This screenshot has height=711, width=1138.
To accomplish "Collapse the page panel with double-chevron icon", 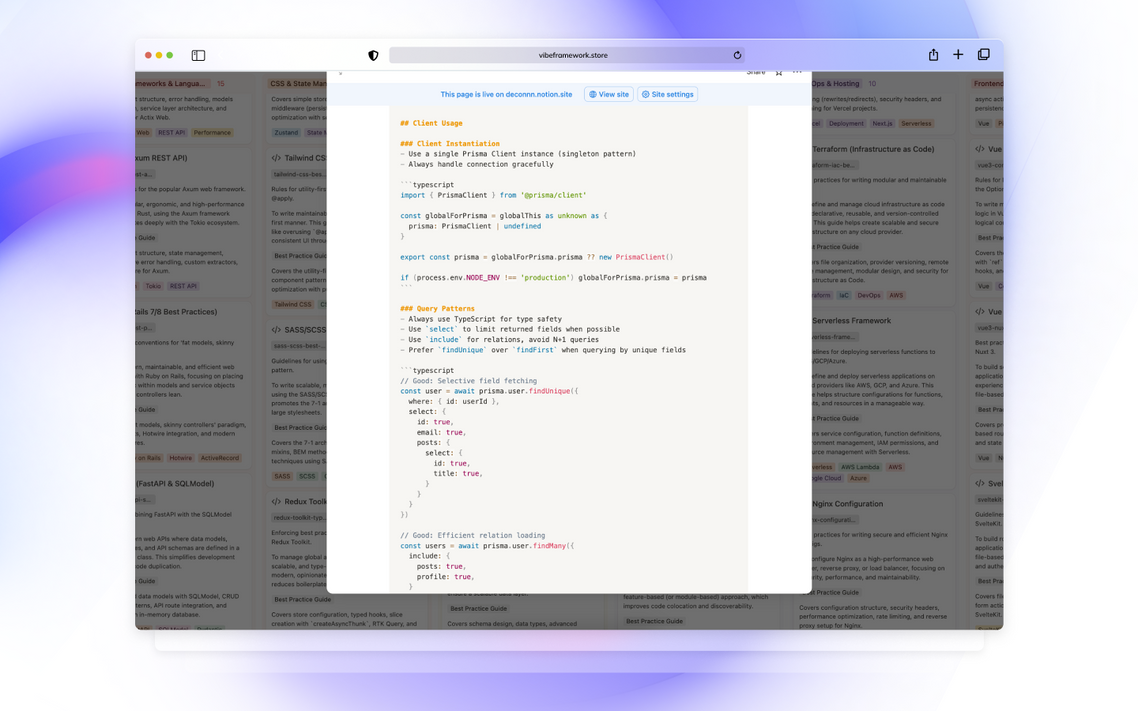I will point(340,73).
